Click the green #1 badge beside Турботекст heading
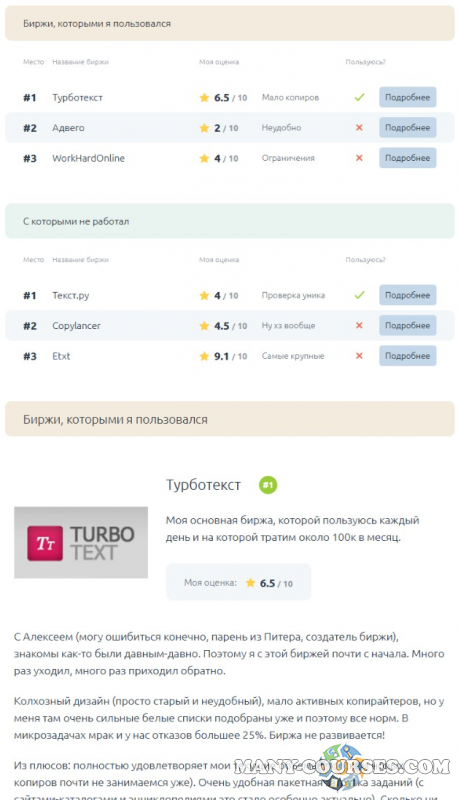Screen dimensions: 458x800 (x=268, y=485)
